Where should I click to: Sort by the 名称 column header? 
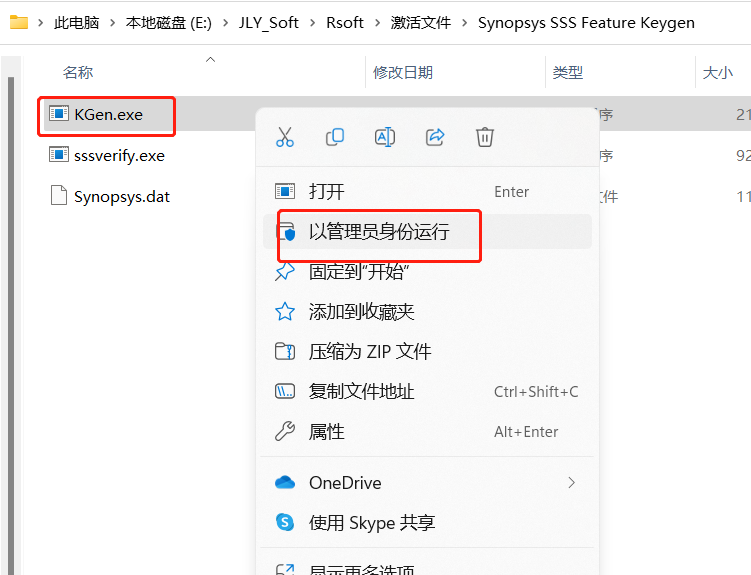coord(78,73)
